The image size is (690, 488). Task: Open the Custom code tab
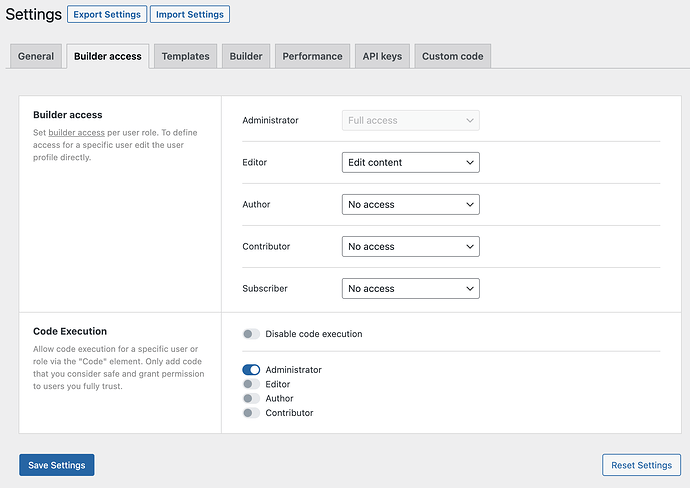[x=452, y=56]
